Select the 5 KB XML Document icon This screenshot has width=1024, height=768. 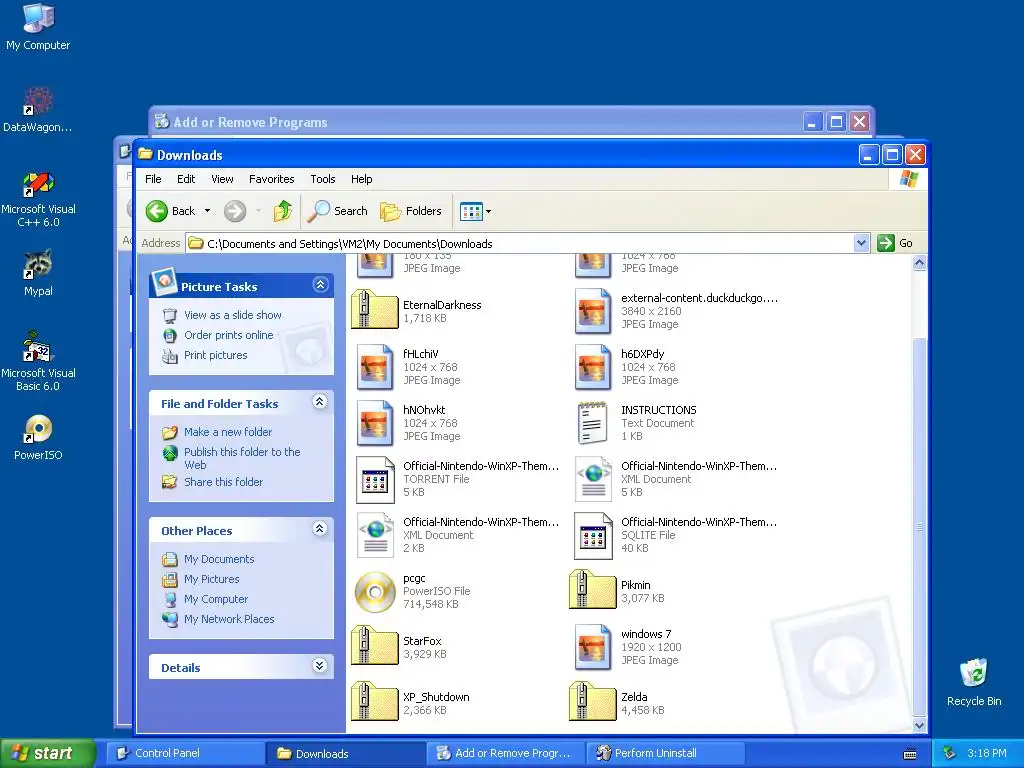tap(593, 479)
